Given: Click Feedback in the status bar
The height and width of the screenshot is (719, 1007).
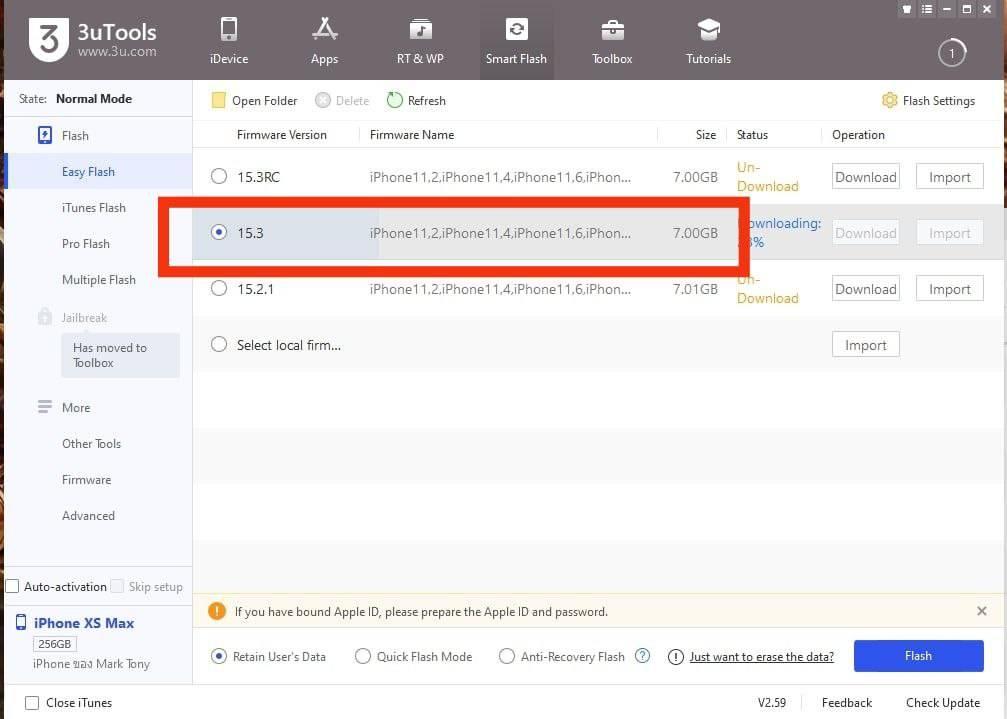Looking at the screenshot, I should (x=846, y=703).
